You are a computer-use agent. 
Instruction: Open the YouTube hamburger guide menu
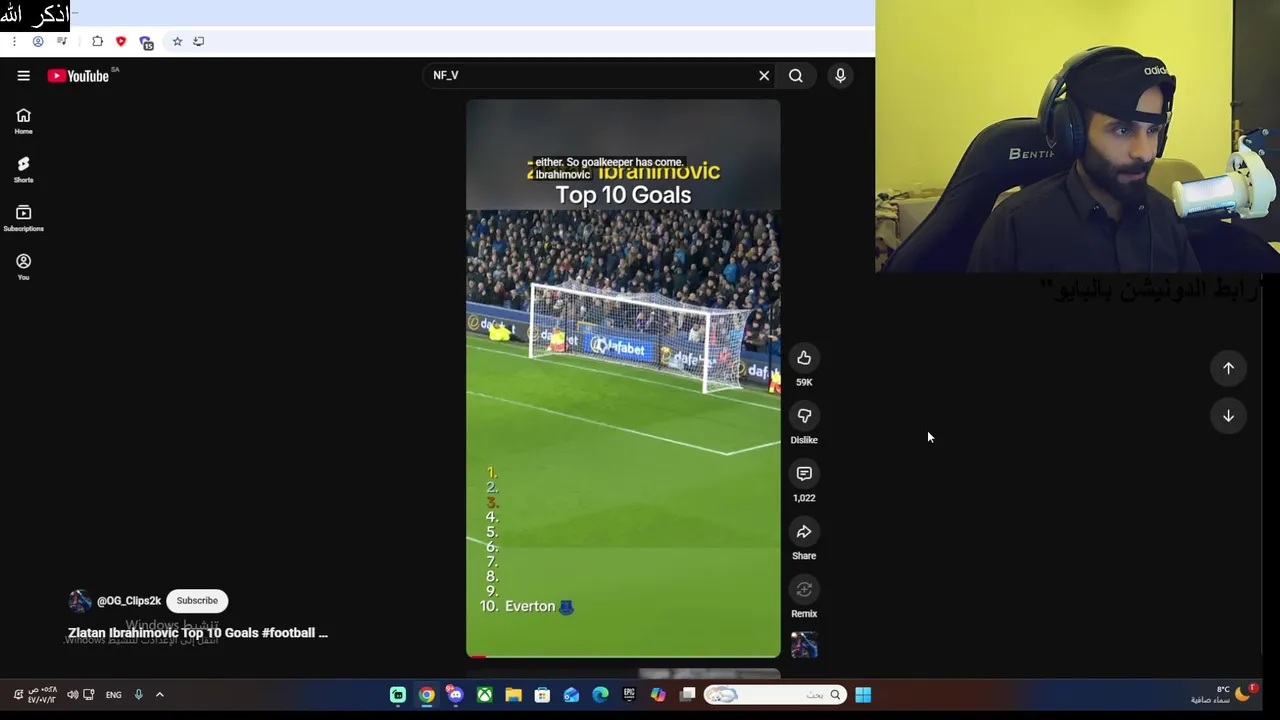click(23, 76)
